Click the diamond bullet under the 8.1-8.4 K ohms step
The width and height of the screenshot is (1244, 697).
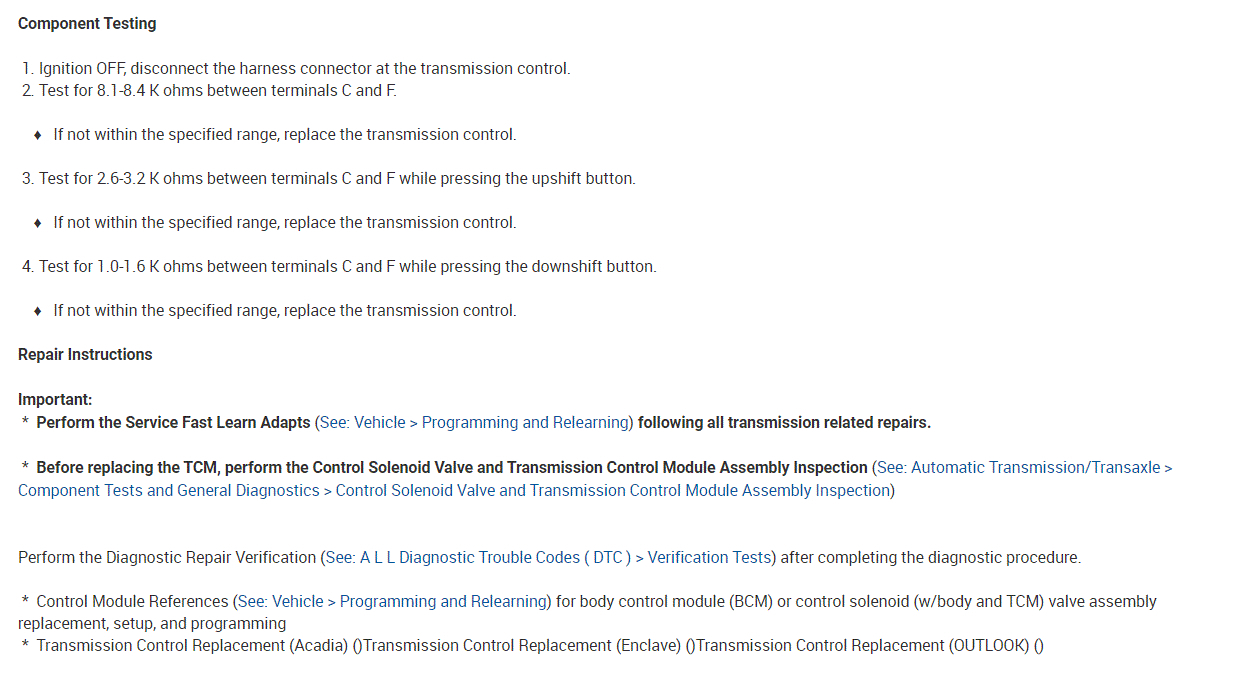(x=38, y=135)
